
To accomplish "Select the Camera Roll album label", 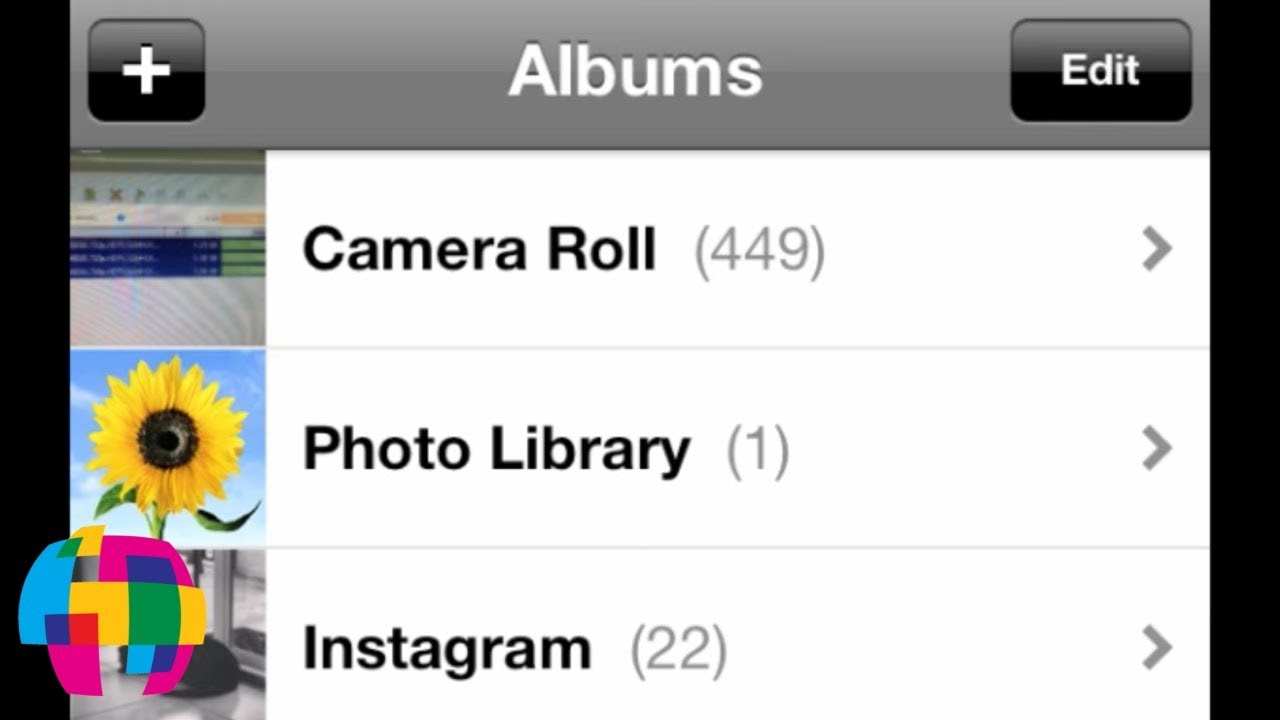I will pos(479,248).
